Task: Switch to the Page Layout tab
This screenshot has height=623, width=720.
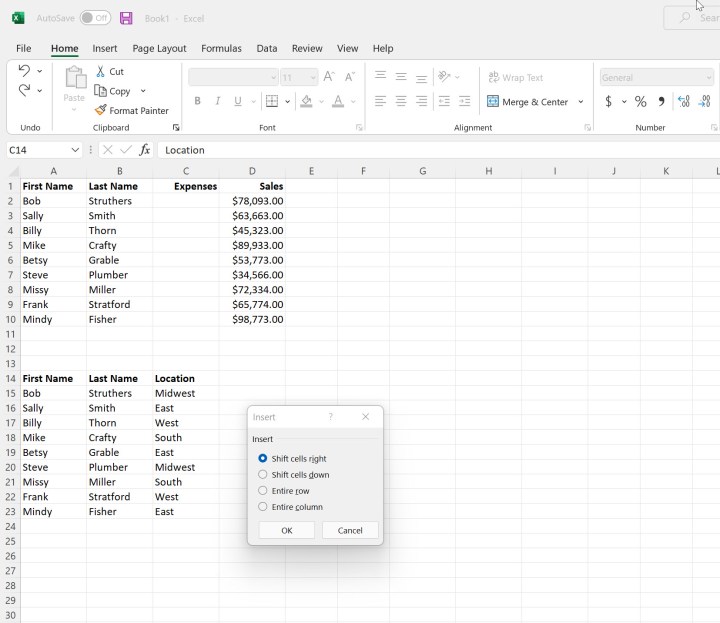Action: [x=159, y=48]
